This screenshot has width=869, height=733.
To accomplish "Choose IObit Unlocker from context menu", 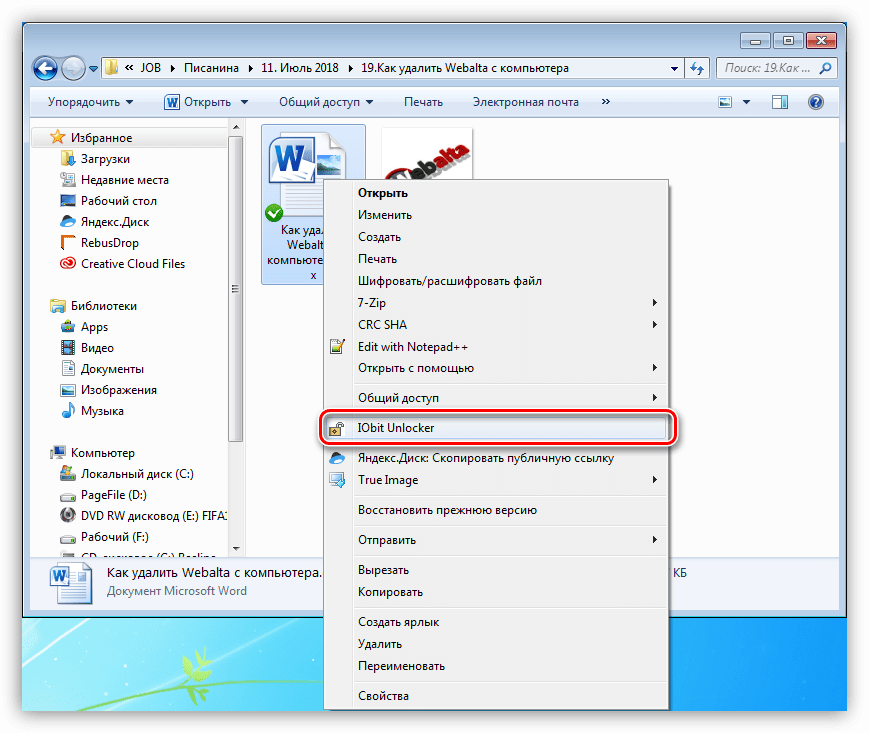I will (x=496, y=428).
